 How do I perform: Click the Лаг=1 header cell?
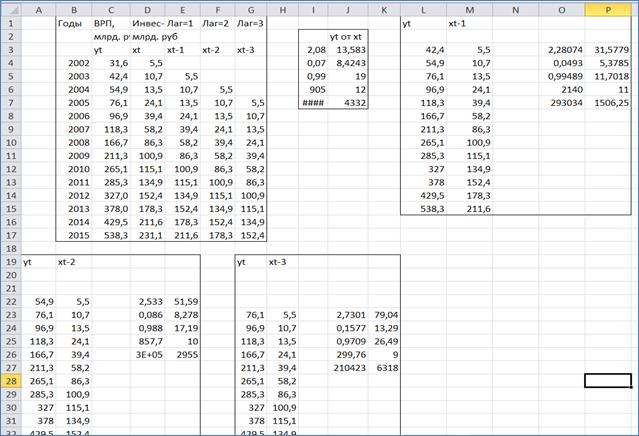pos(180,22)
